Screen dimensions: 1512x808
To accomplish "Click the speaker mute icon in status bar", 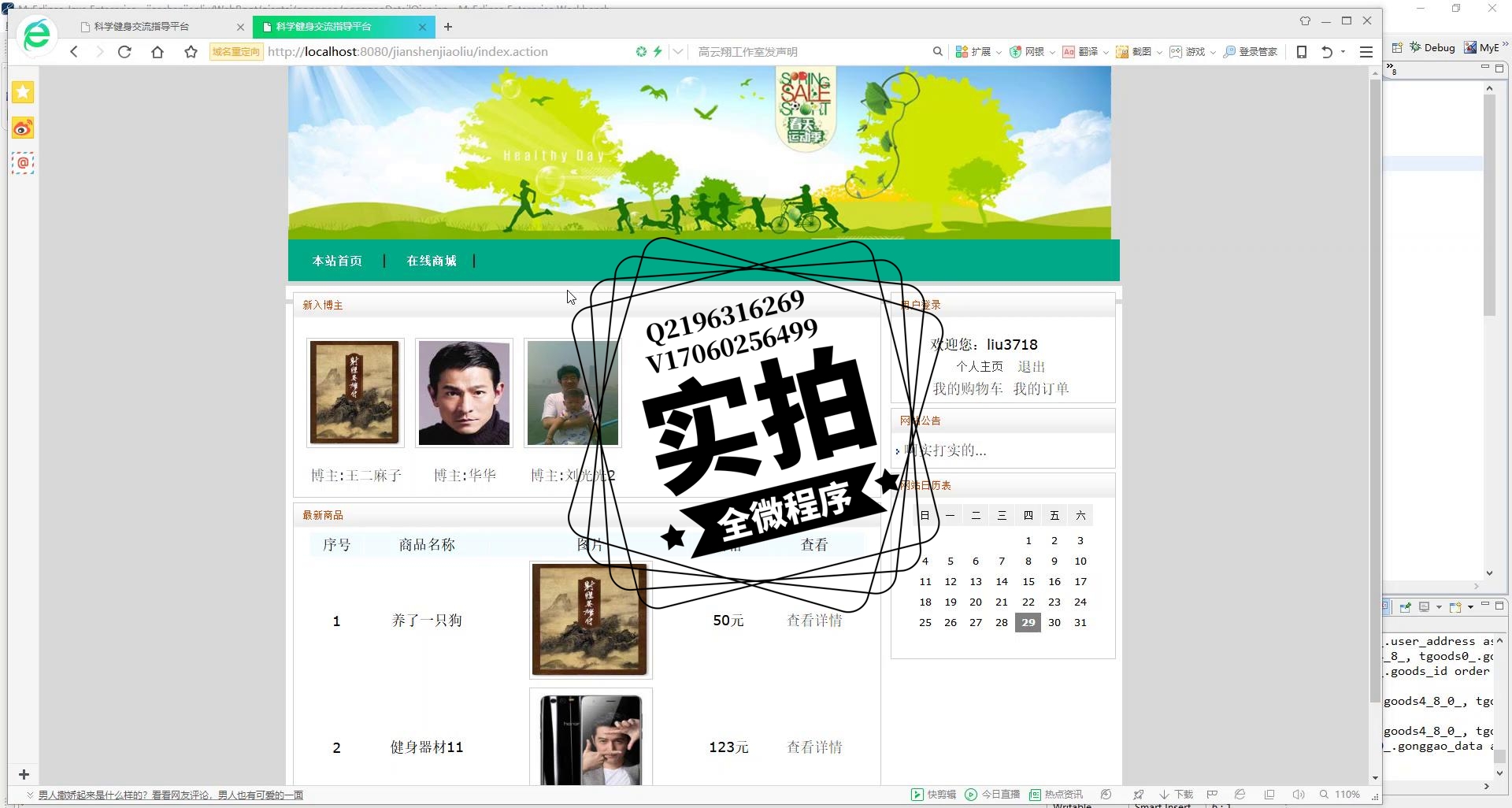I will [x=1298, y=795].
